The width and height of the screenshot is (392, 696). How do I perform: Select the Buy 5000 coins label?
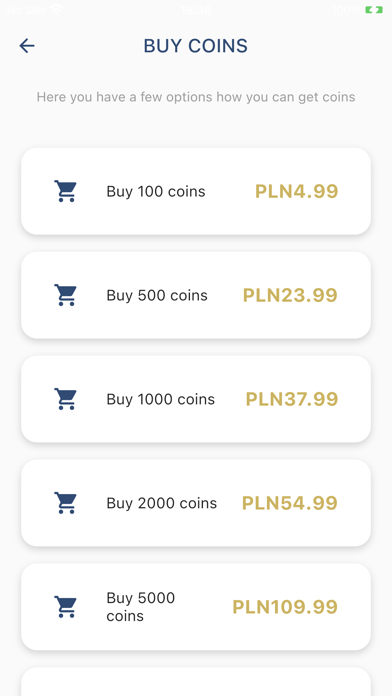(141, 607)
